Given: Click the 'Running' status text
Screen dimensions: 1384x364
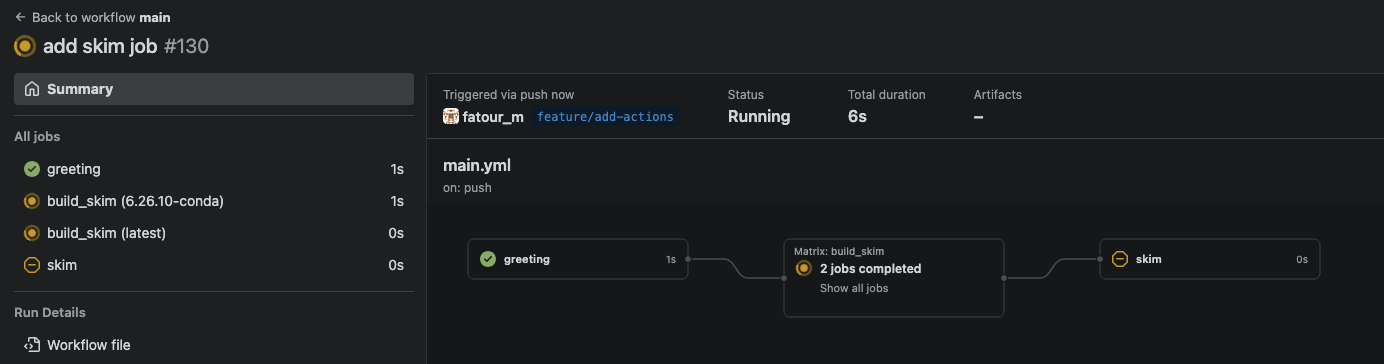Looking at the screenshot, I should click(759, 117).
